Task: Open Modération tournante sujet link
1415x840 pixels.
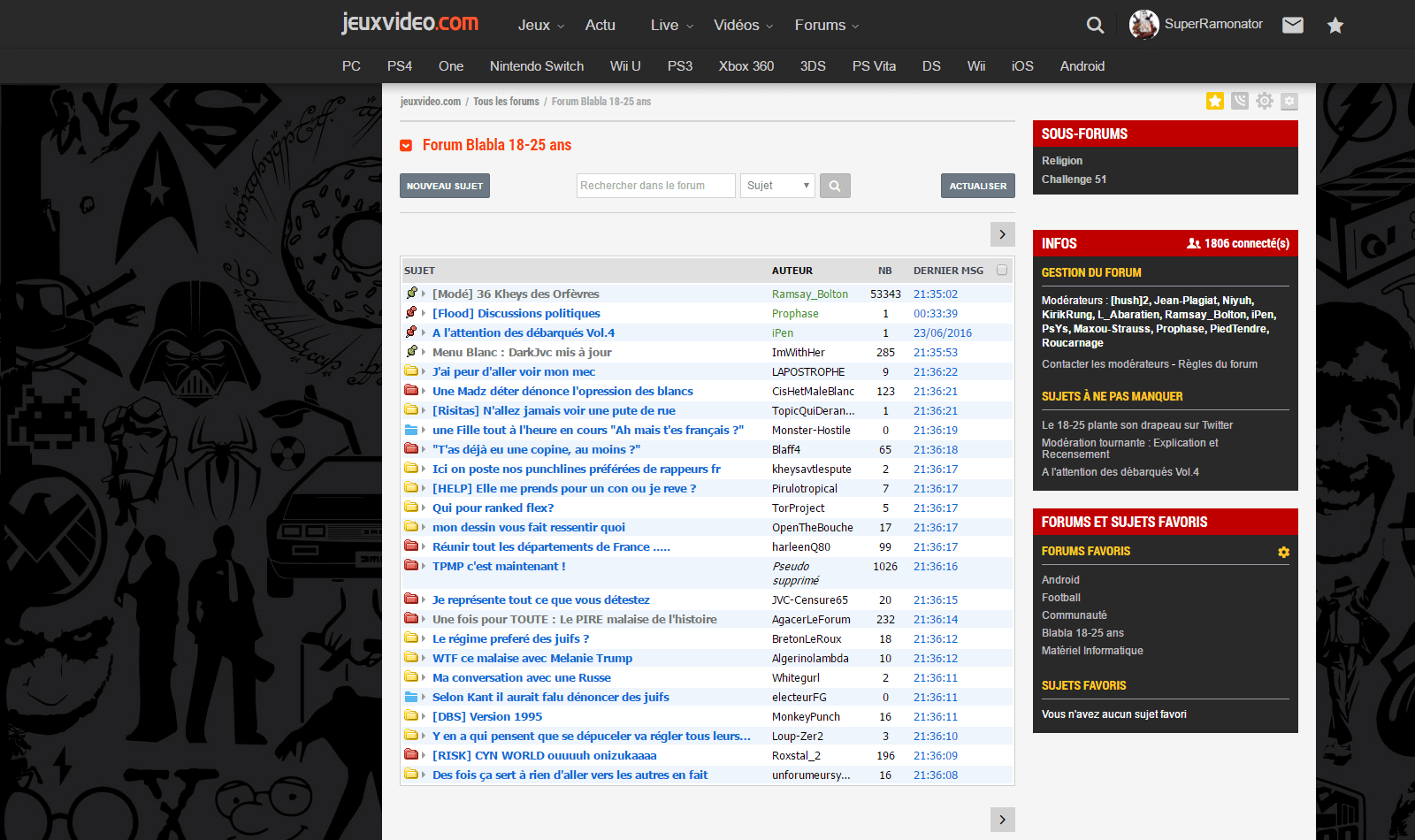Action: (1129, 448)
